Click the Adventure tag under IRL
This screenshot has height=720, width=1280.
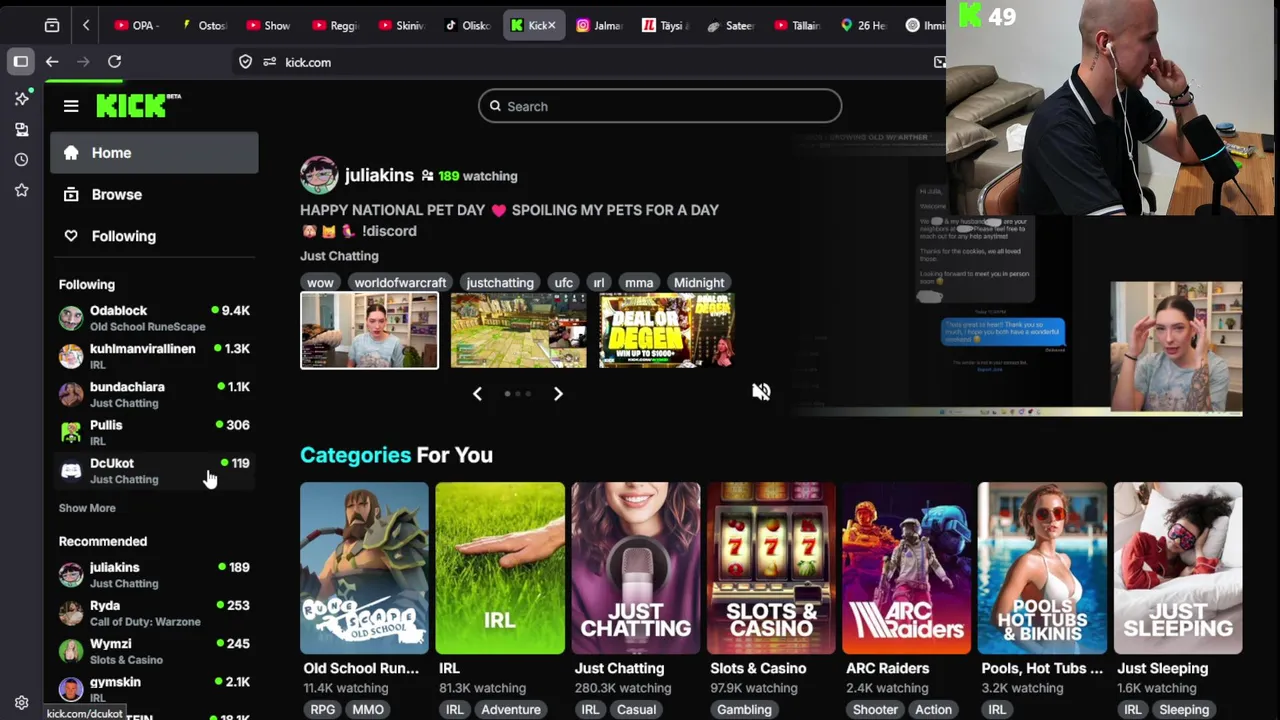[511, 709]
